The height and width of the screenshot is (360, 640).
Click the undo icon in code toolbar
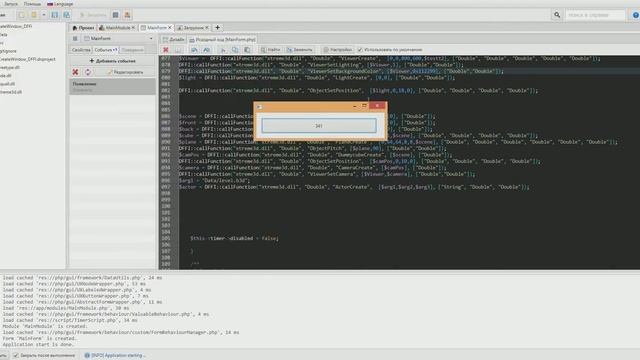click(194, 50)
